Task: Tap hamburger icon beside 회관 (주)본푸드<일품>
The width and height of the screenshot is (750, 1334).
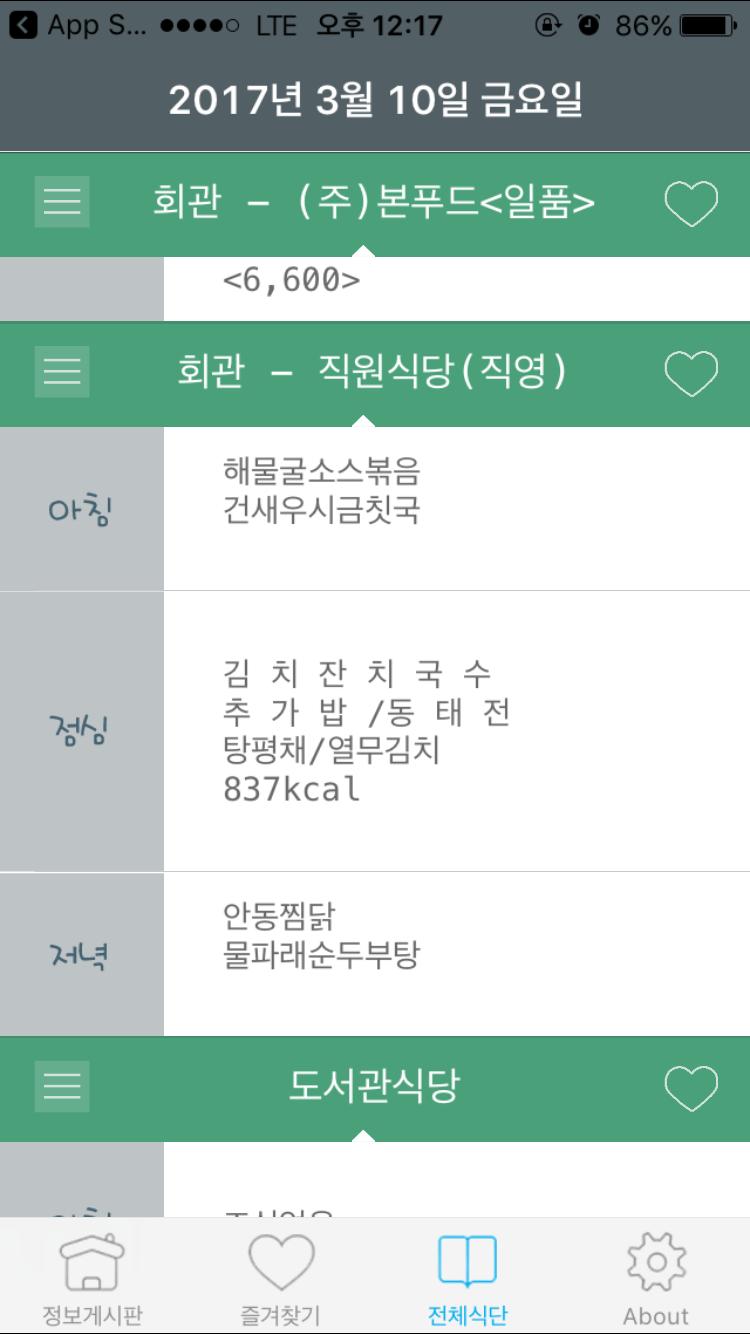Action: (62, 203)
